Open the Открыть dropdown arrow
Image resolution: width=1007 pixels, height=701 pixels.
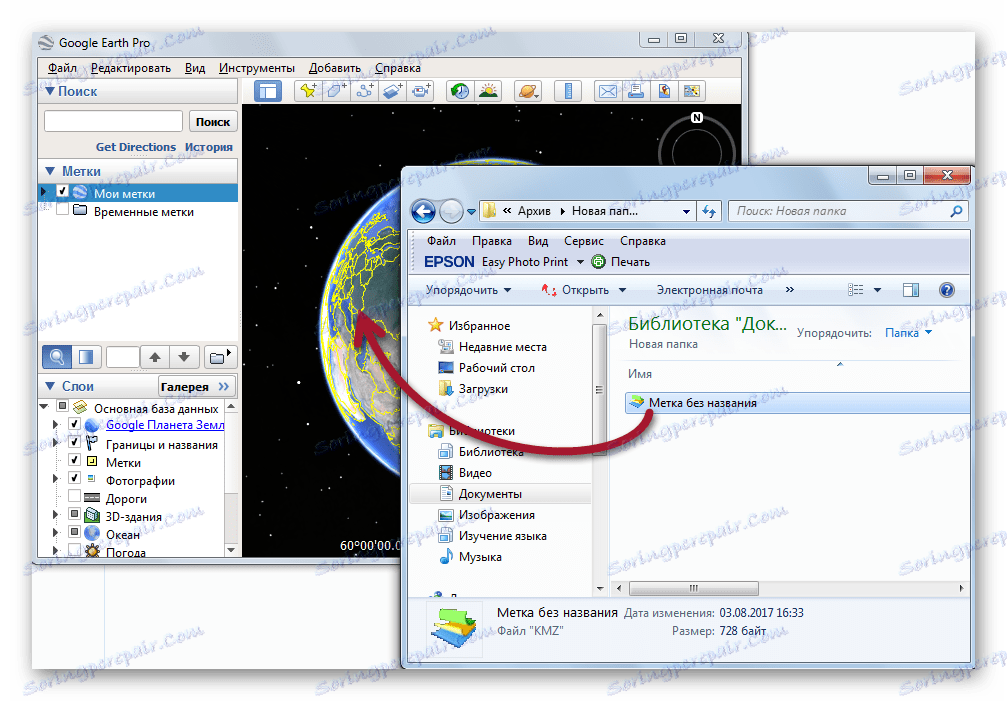[622, 290]
